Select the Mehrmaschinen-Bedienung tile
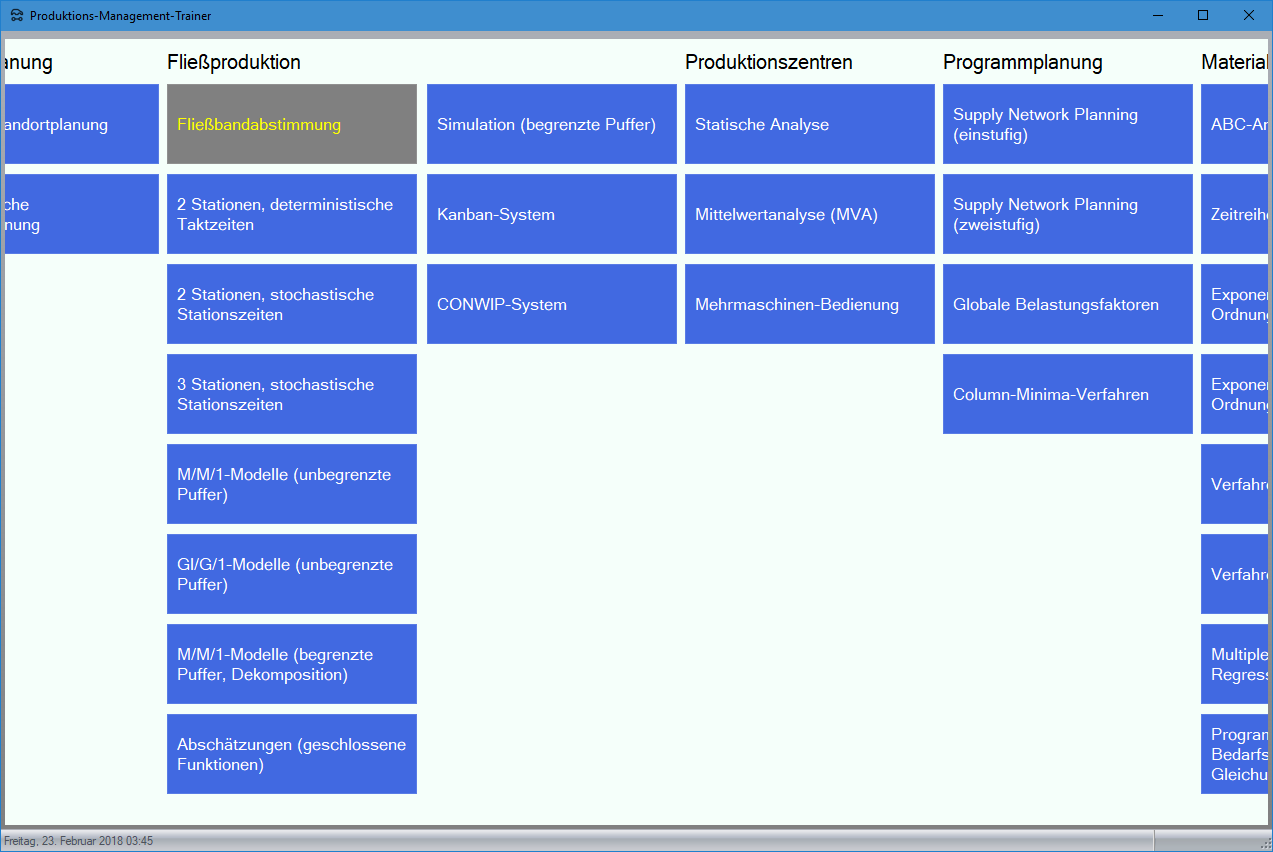This screenshot has height=852, width=1273. tap(809, 304)
